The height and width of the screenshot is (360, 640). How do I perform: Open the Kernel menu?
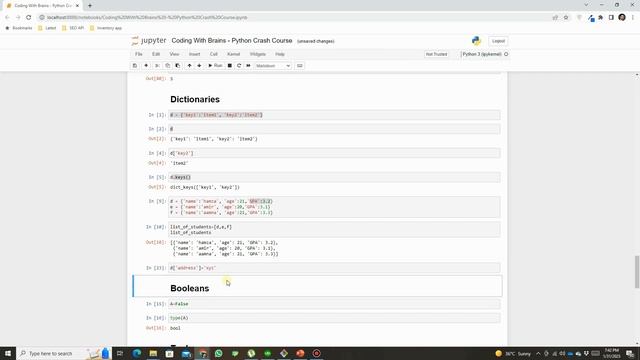point(233,54)
